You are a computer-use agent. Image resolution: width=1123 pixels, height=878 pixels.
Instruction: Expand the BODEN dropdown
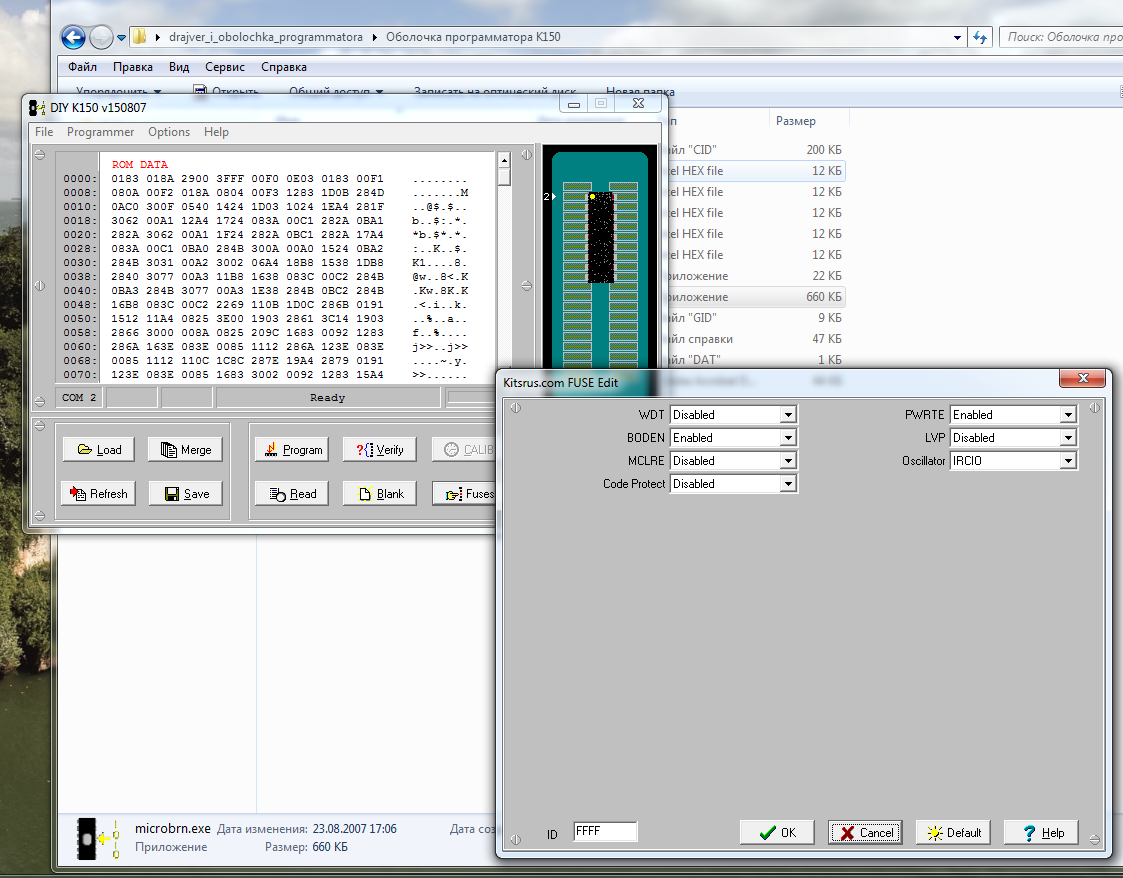[x=788, y=438]
